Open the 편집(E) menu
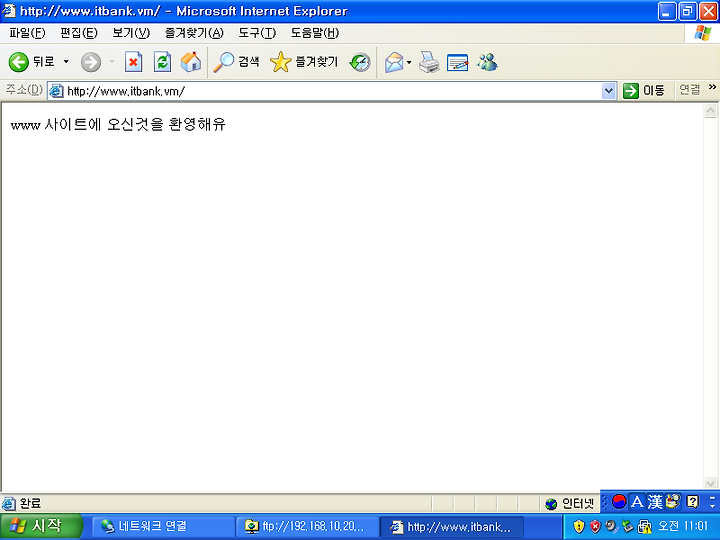 pyautogui.click(x=79, y=33)
